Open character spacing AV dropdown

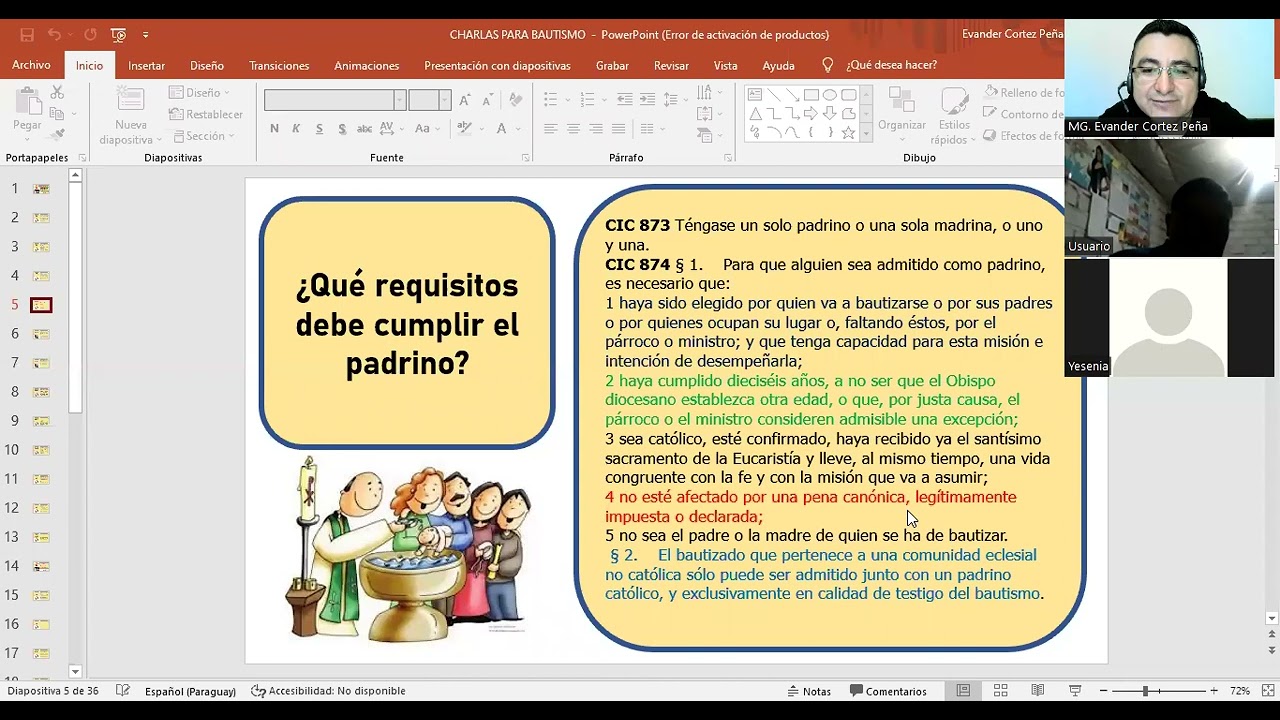coord(393,129)
